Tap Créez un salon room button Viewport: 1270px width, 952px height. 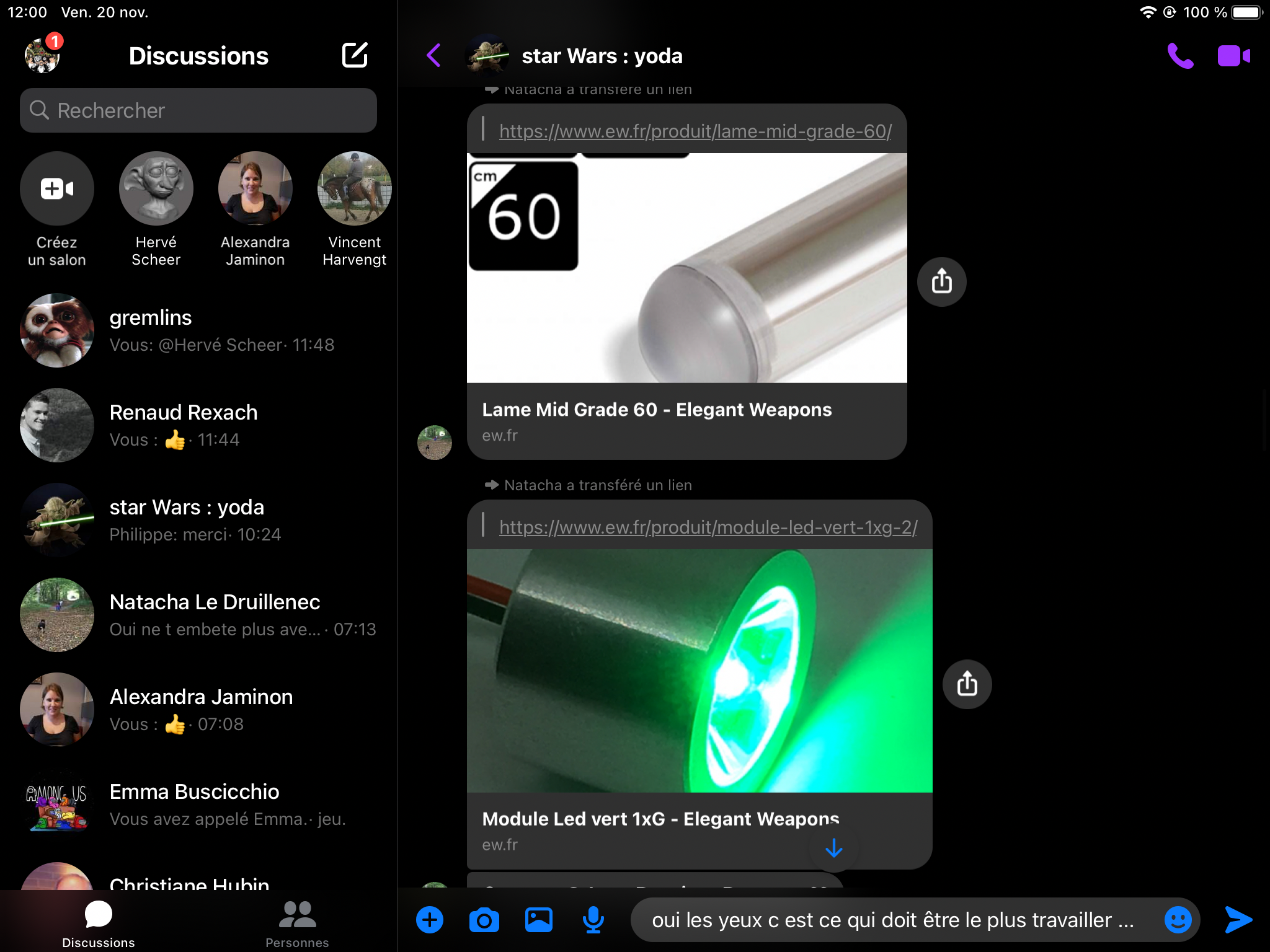(x=57, y=189)
